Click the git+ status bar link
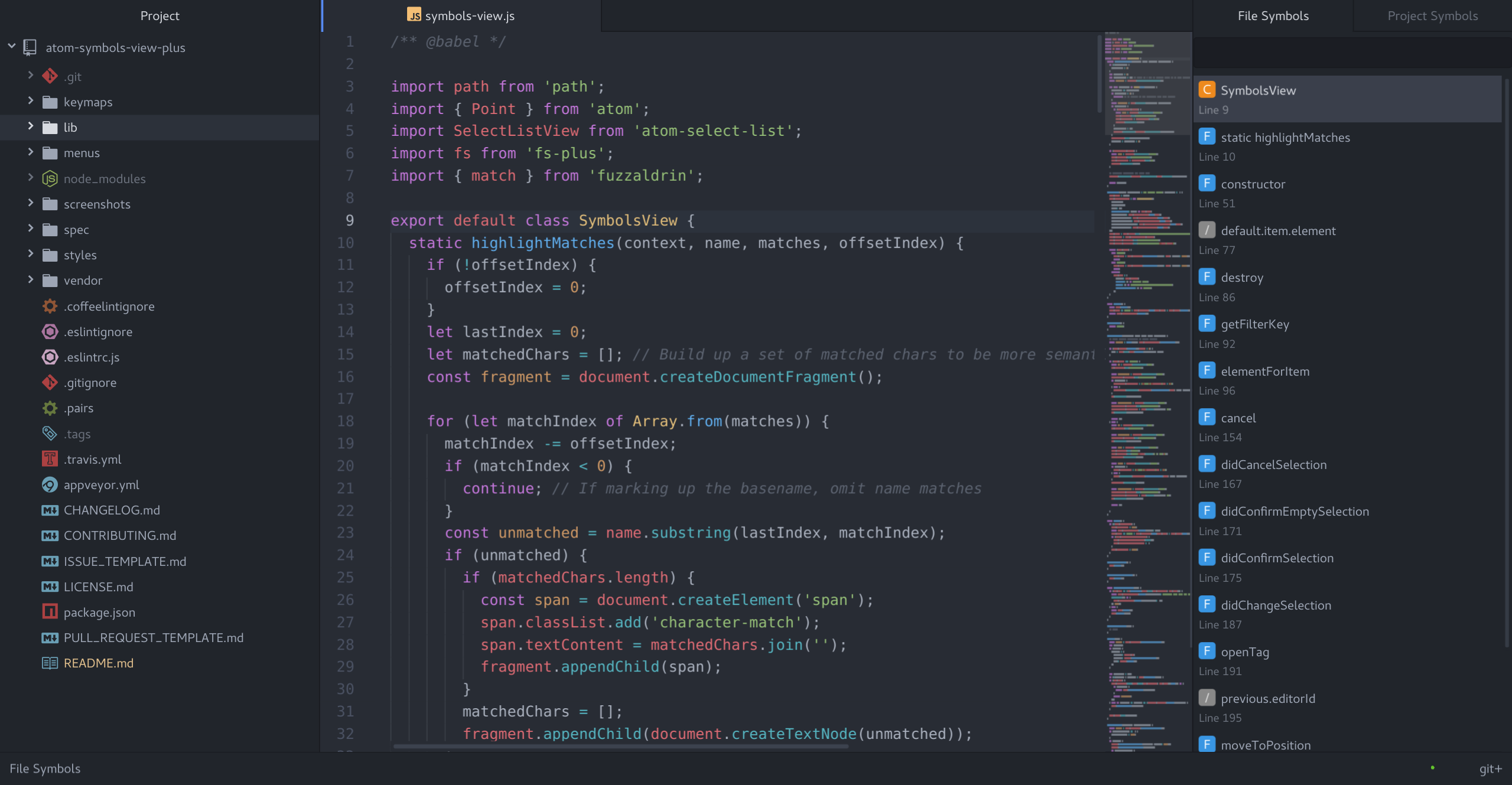This screenshot has width=1512, height=785. pos(1490,768)
